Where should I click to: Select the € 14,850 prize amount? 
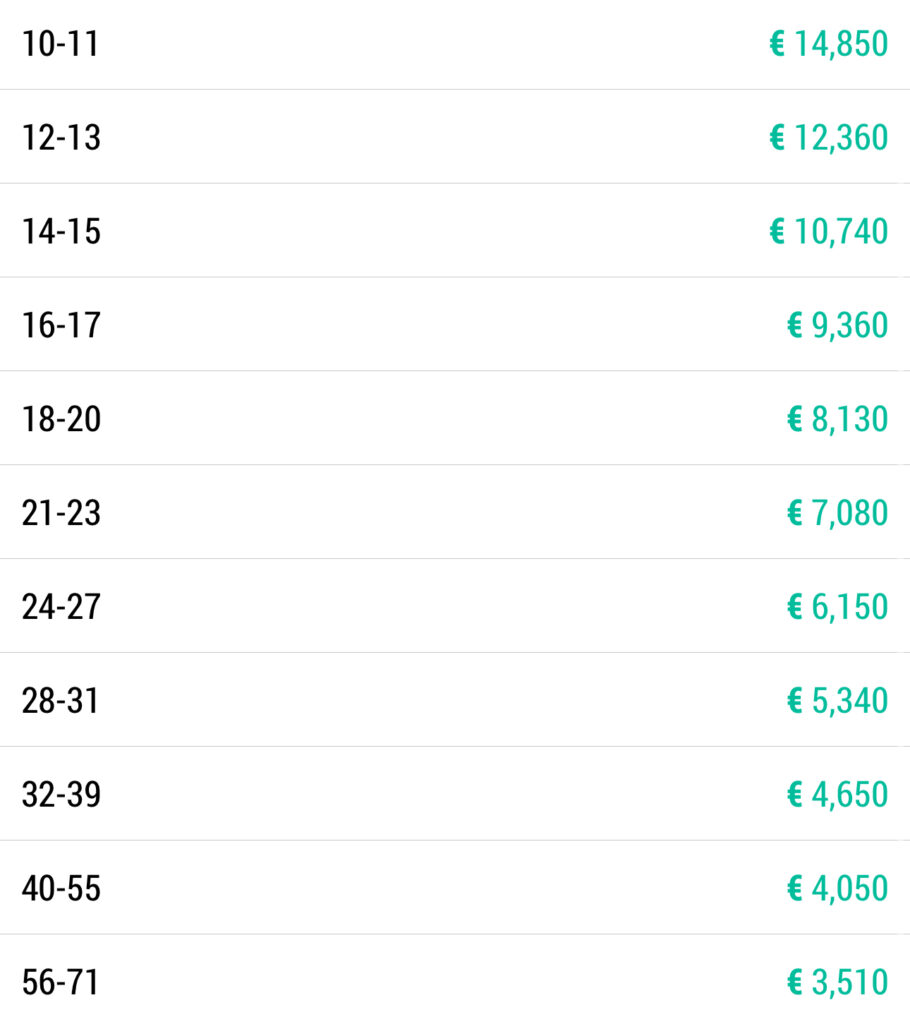828,44
